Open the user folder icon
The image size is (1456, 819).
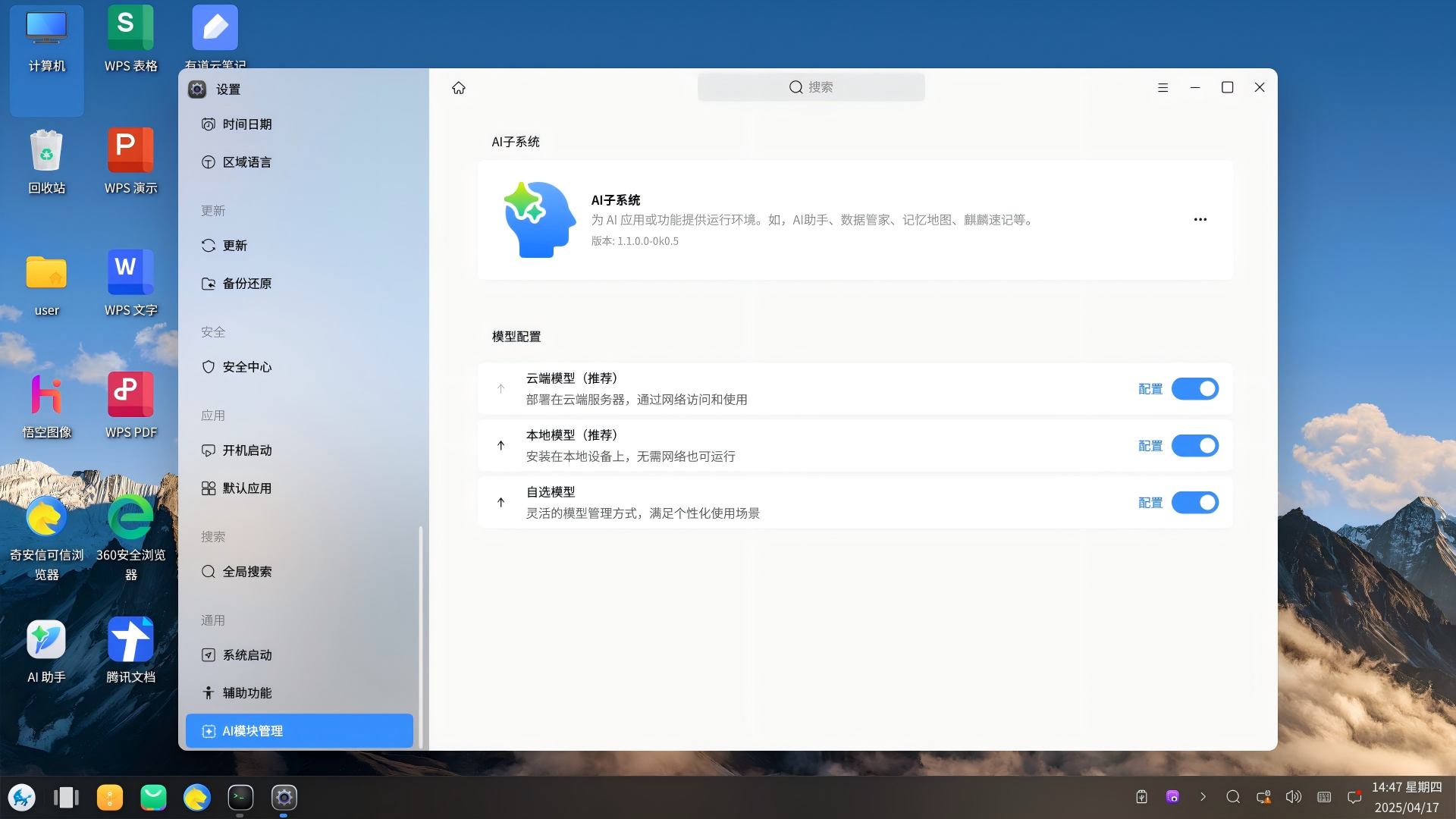pos(46,285)
